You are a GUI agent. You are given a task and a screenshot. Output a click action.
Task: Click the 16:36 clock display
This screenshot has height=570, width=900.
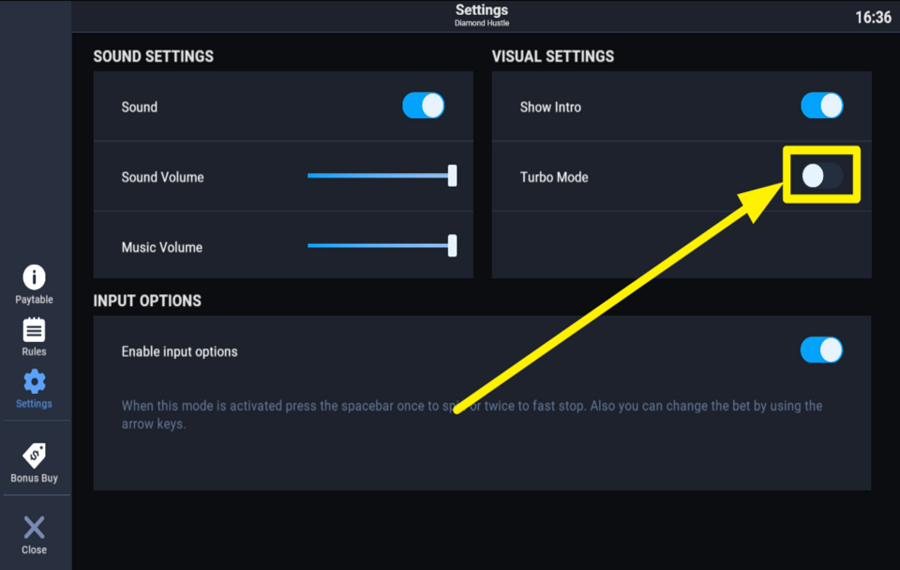[873, 17]
